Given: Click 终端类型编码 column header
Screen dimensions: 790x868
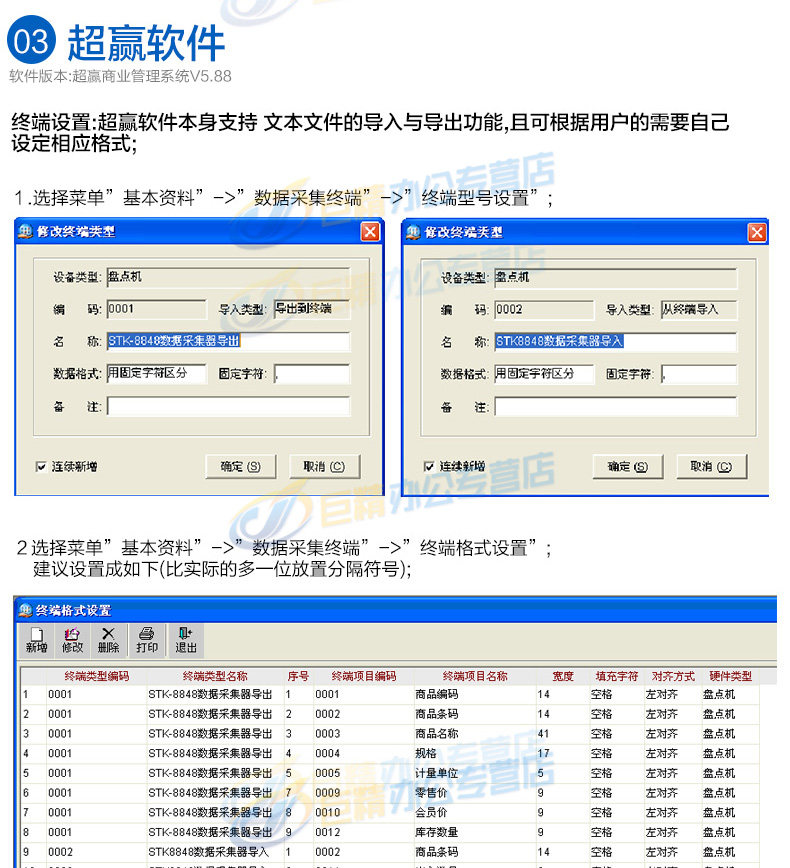Looking at the screenshot, I should [96, 676].
